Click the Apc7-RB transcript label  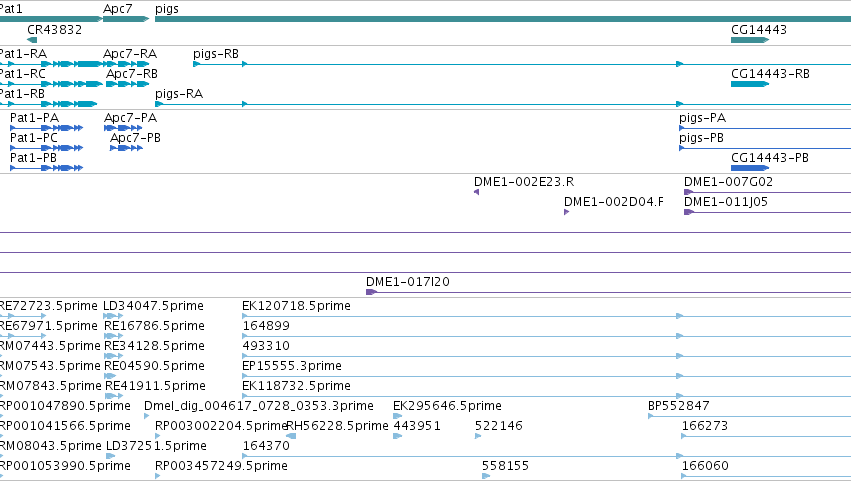click(x=132, y=74)
